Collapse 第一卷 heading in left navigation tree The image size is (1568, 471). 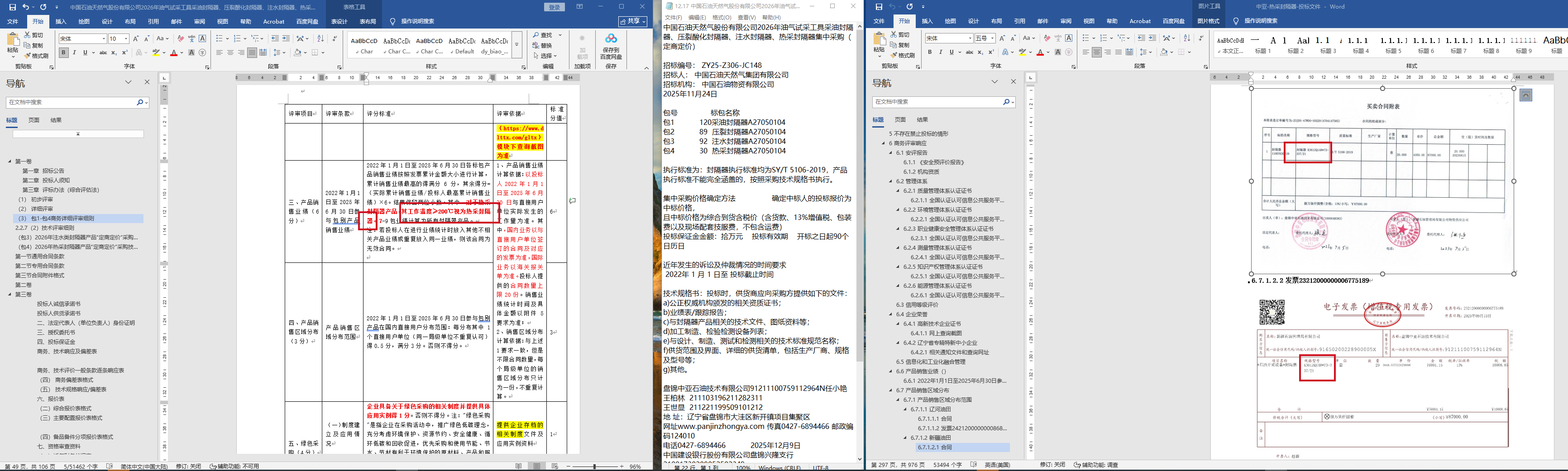(x=10, y=162)
